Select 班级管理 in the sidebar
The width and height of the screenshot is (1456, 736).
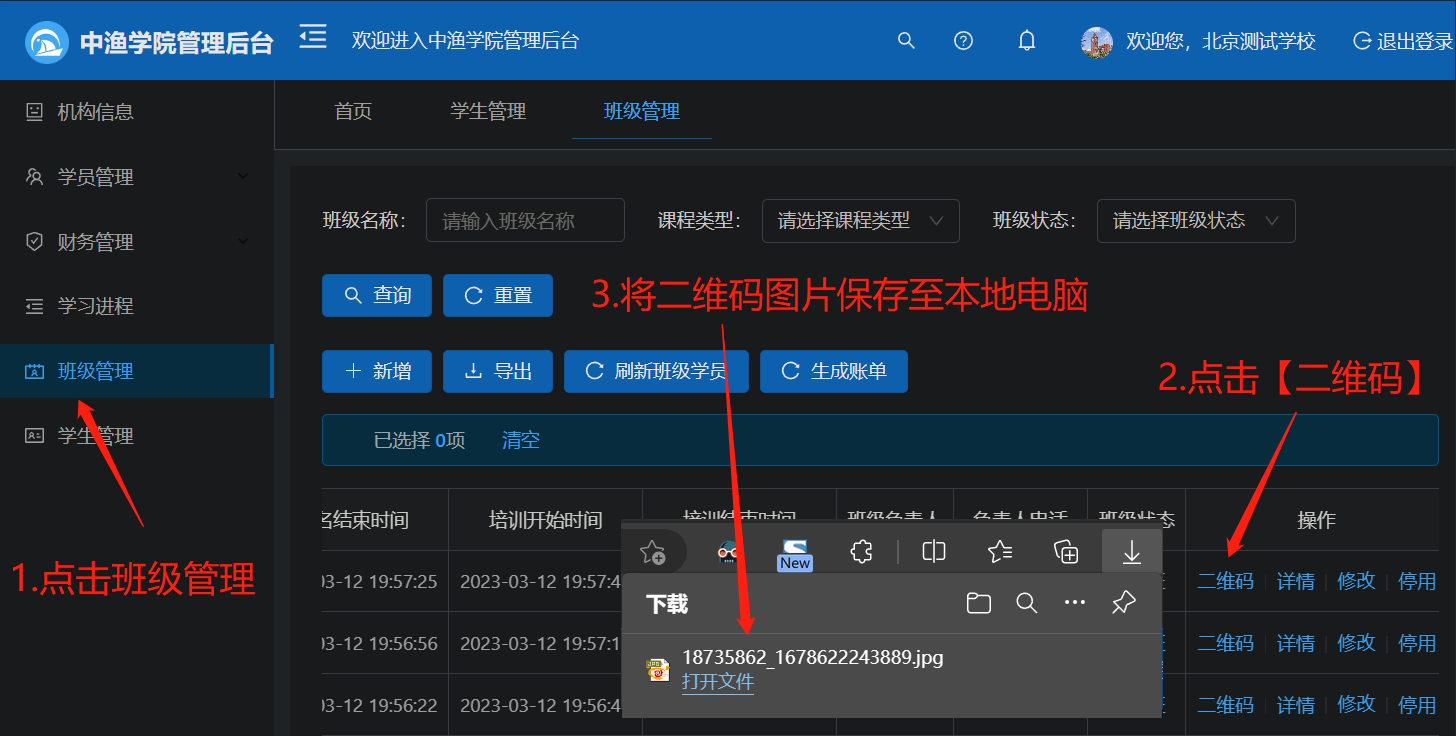pyautogui.click(x=137, y=371)
